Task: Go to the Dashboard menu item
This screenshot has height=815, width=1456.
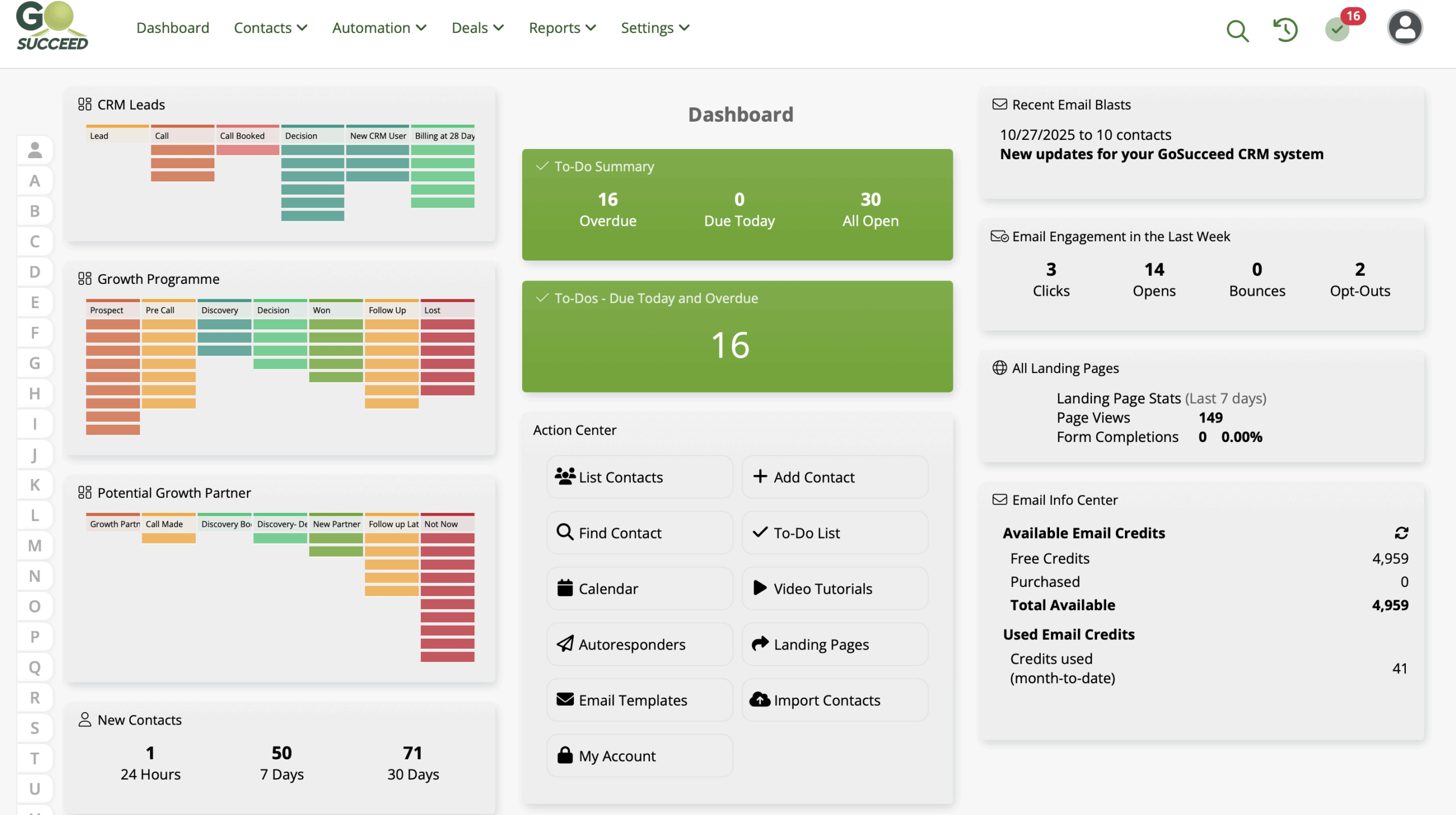Action: tap(173, 28)
